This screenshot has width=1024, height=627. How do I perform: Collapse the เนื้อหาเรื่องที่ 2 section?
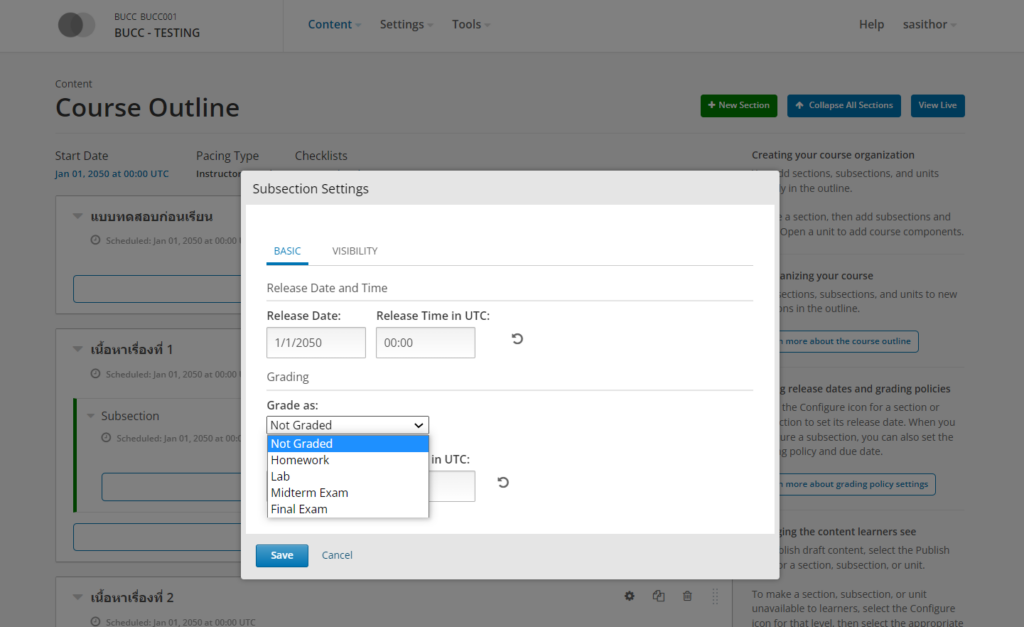tap(78, 597)
